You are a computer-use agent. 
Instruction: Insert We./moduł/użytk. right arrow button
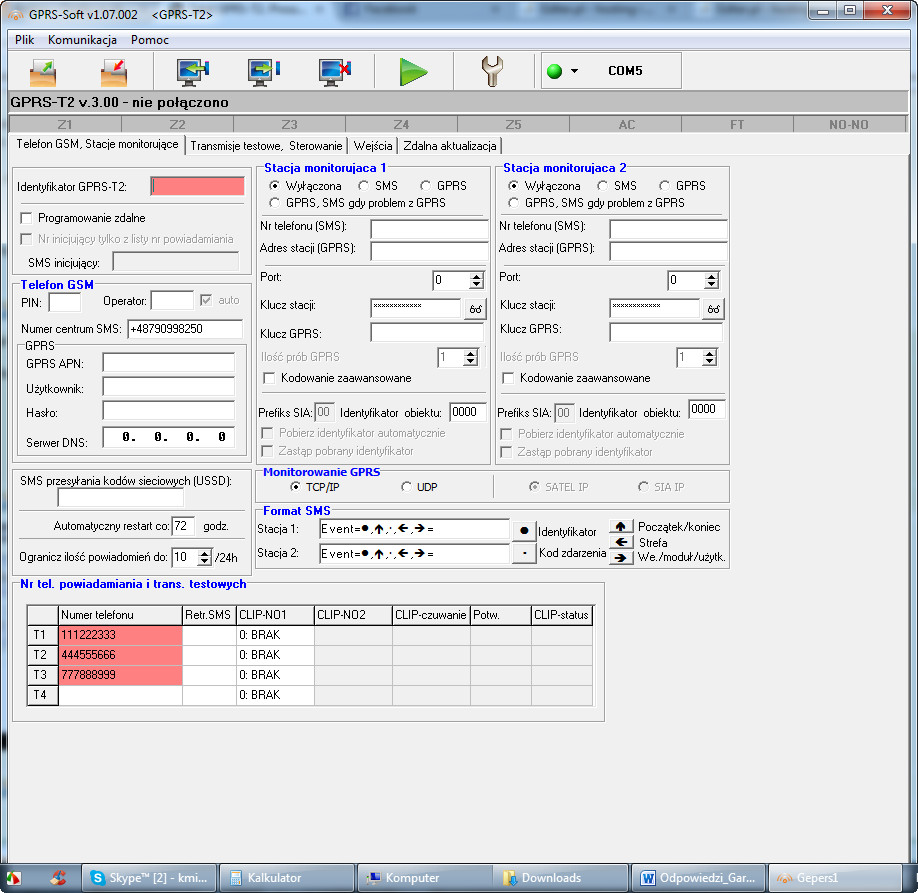(621, 557)
